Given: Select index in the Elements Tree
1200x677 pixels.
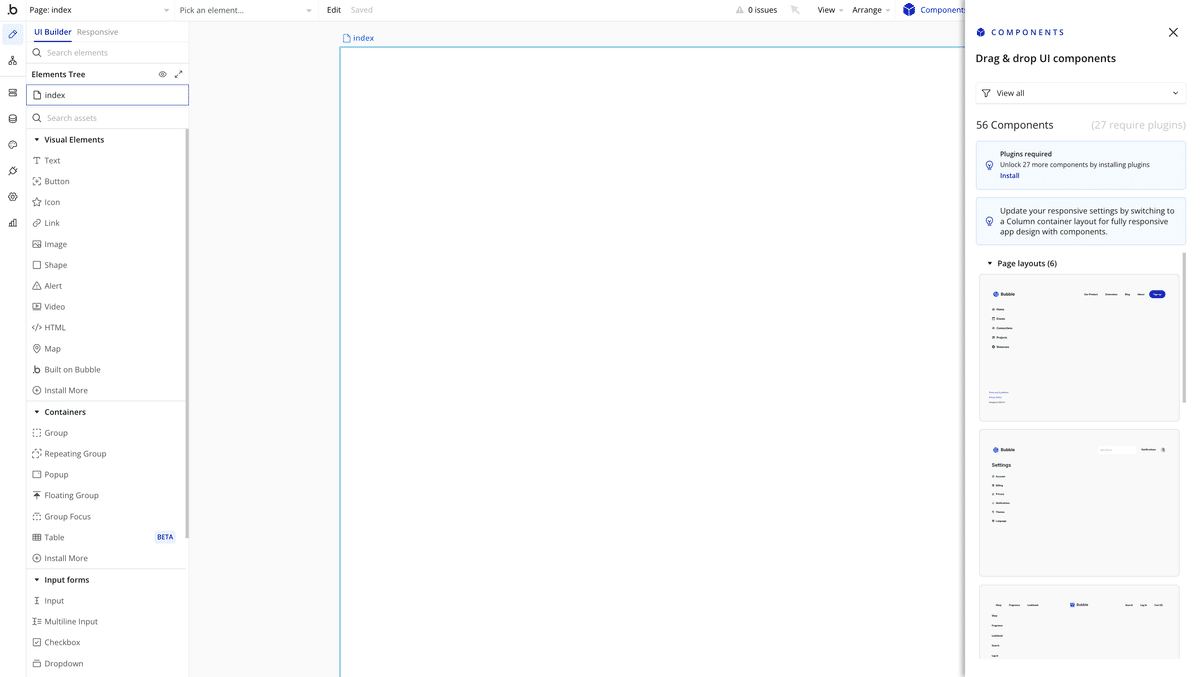Looking at the screenshot, I should [107, 95].
